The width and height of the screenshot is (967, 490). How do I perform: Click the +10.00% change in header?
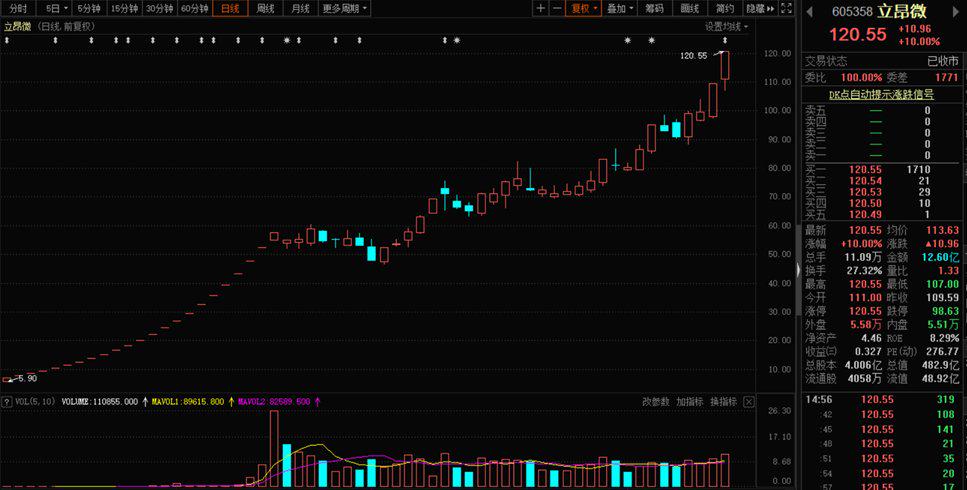coord(919,41)
